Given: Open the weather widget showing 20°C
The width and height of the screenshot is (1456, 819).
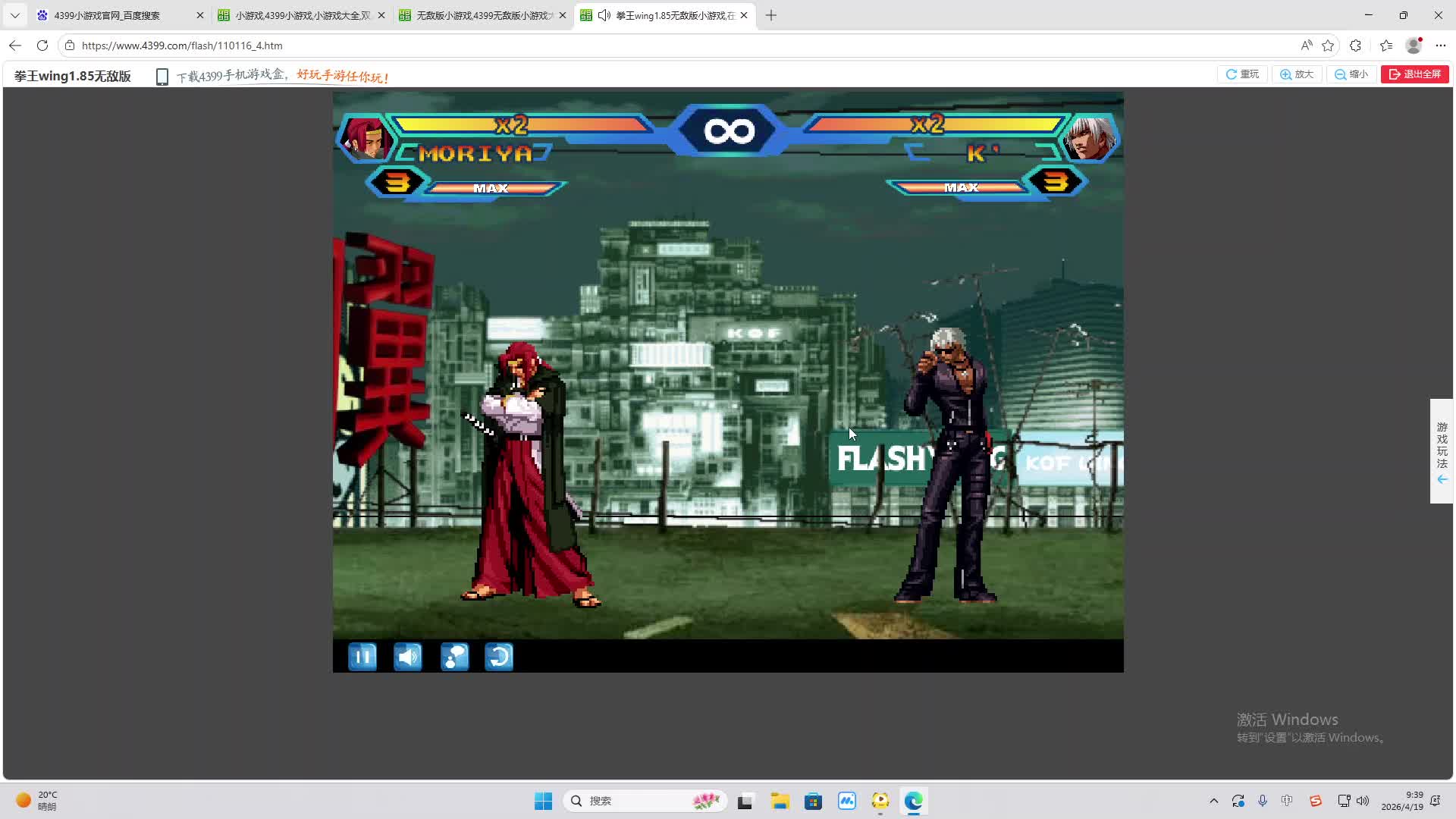Looking at the screenshot, I should pos(36,801).
